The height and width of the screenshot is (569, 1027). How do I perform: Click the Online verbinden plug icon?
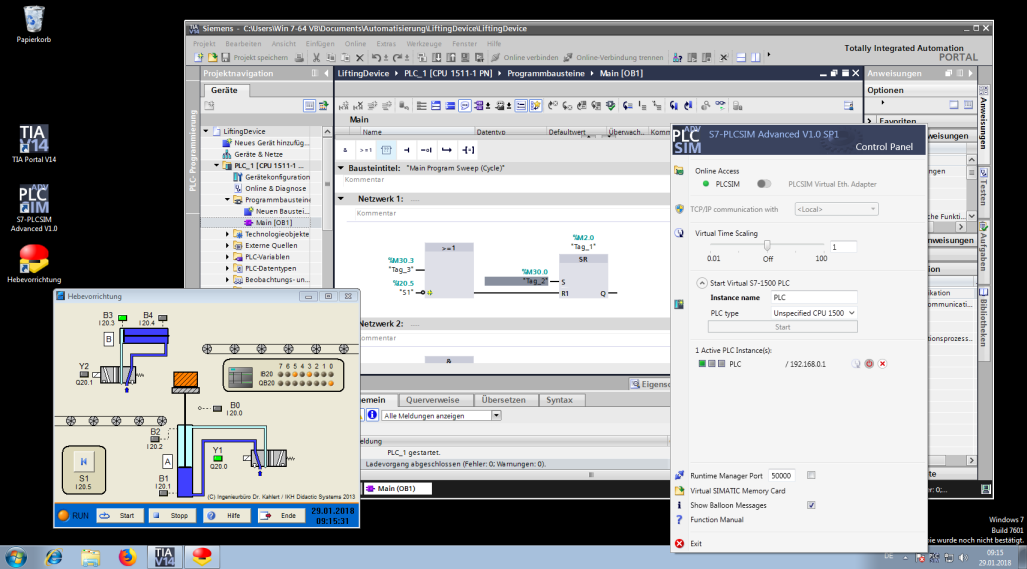click(496, 58)
